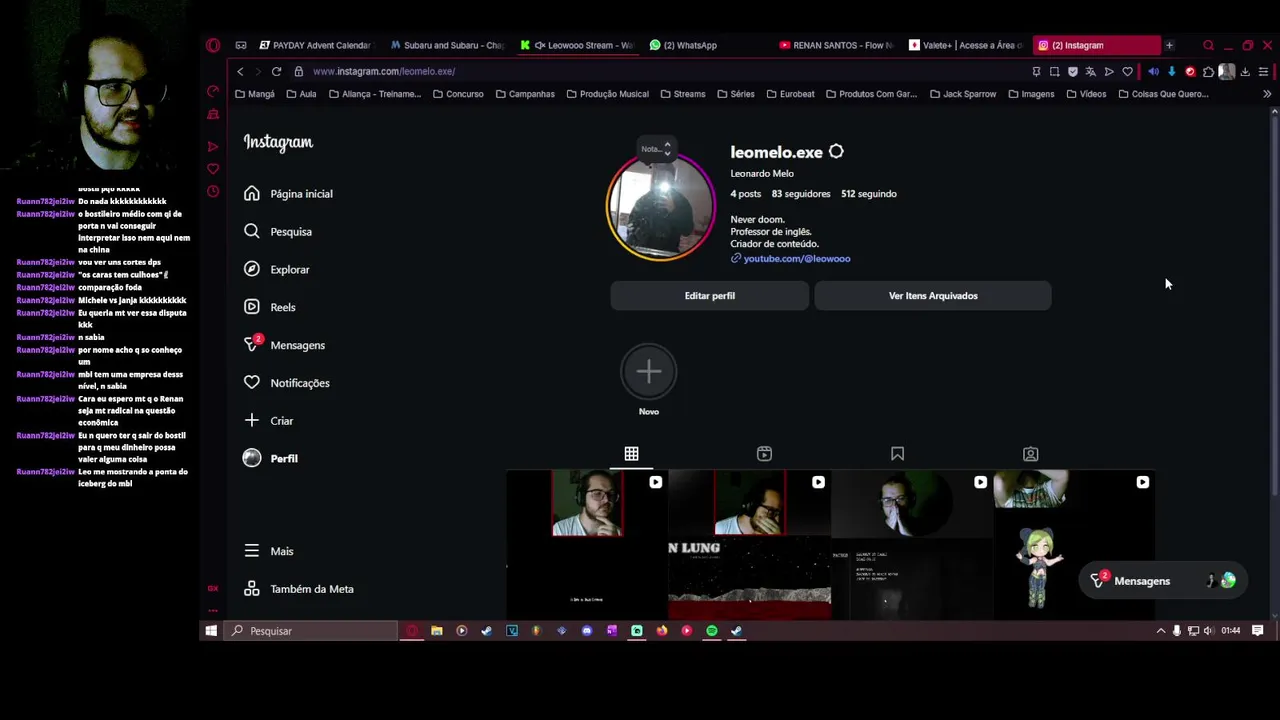
Task: Switch to Subaru and Subaru tab
Action: [x=447, y=45]
